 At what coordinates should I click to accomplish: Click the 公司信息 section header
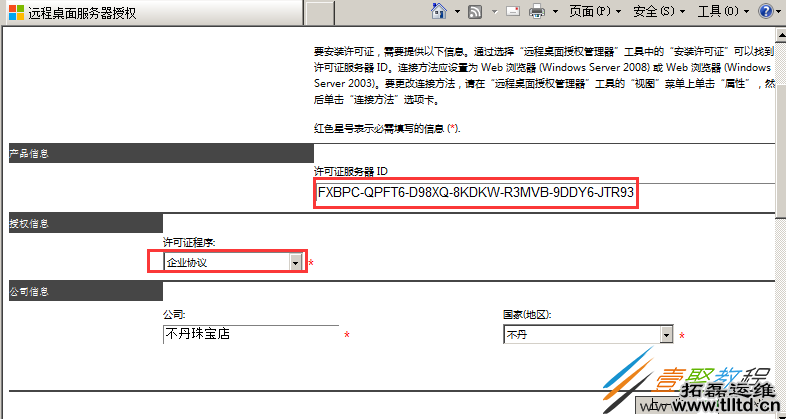(86, 291)
